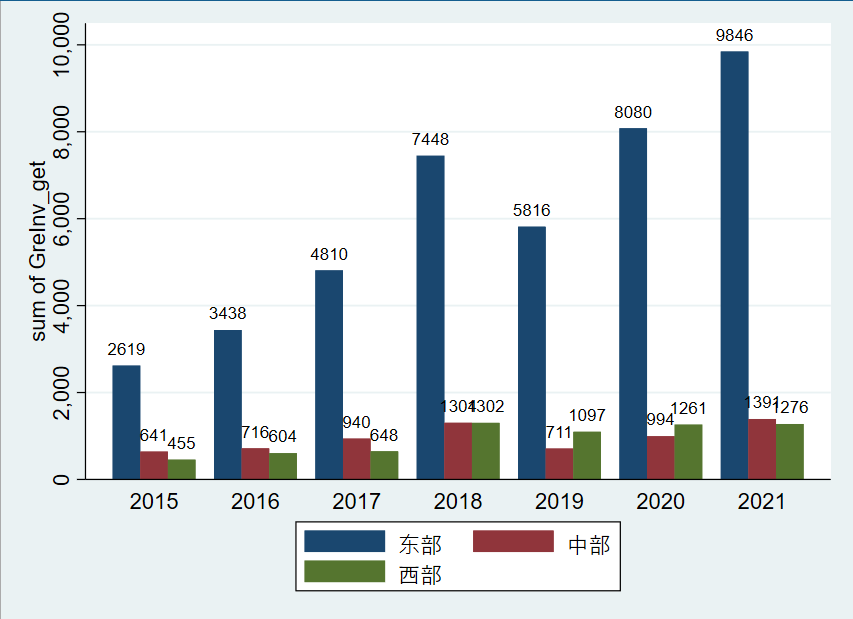Click the blue 东部 legend swatch
The height and width of the screenshot is (619, 853).
point(344,541)
